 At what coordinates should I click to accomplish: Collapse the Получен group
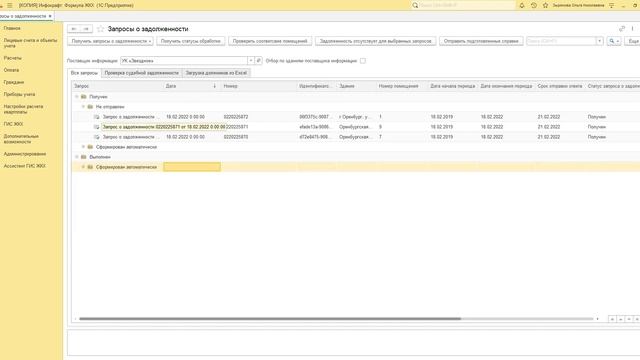click(76, 97)
